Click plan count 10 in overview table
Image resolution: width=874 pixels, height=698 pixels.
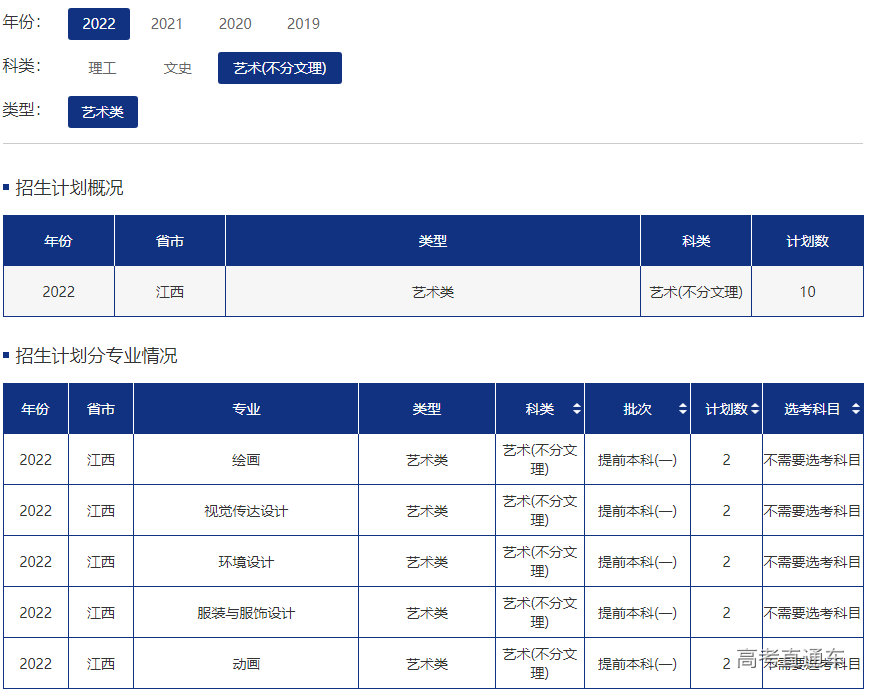[x=807, y=292]
